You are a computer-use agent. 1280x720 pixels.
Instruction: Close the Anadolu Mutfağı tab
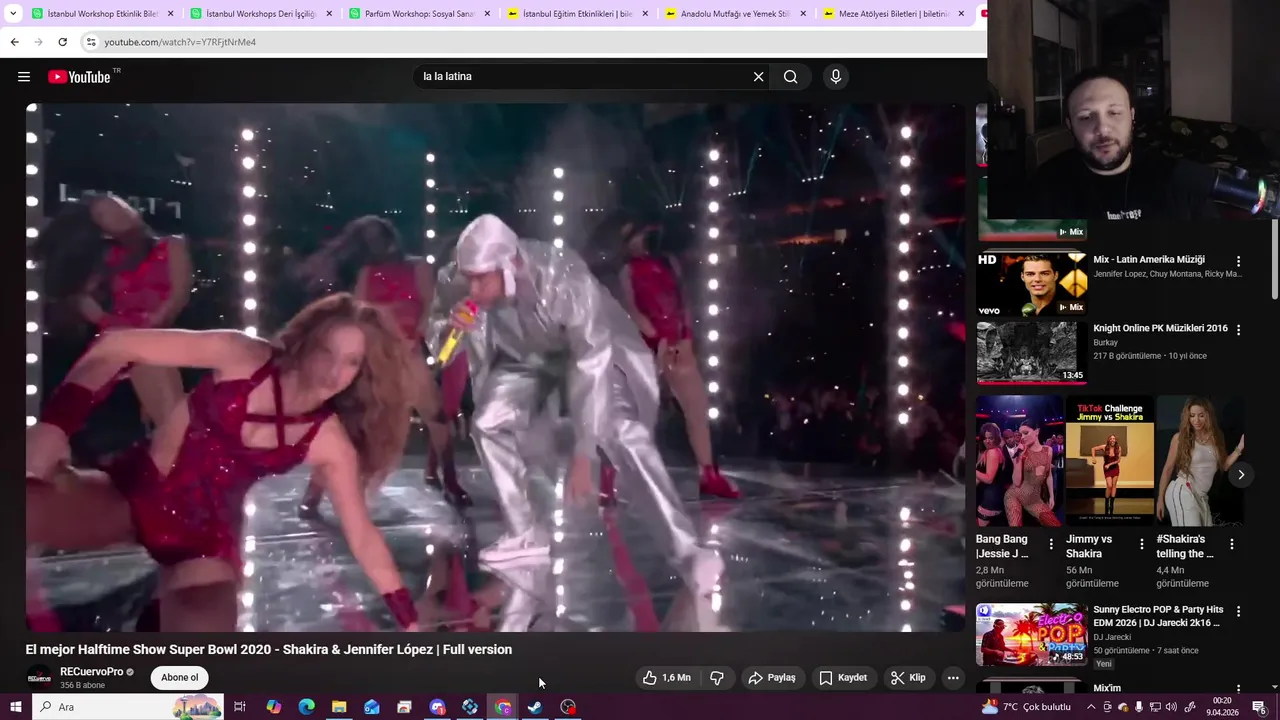pyautogui.click(x=803, y=14)
